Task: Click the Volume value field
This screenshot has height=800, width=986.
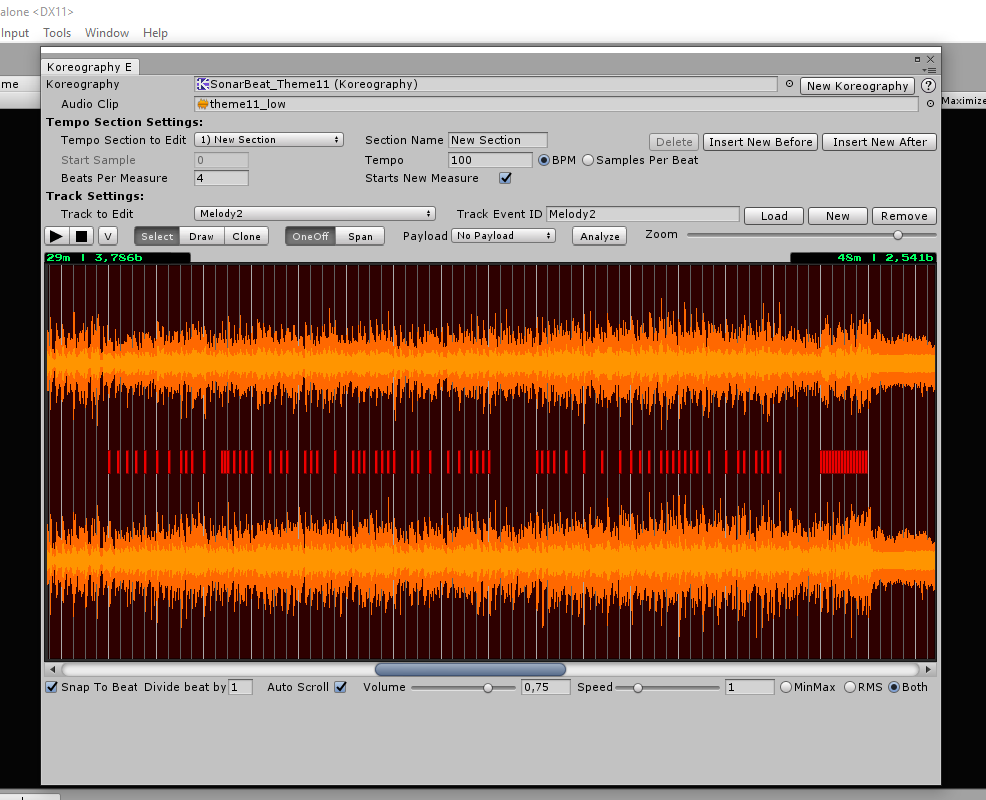Action: coord(545,687)
